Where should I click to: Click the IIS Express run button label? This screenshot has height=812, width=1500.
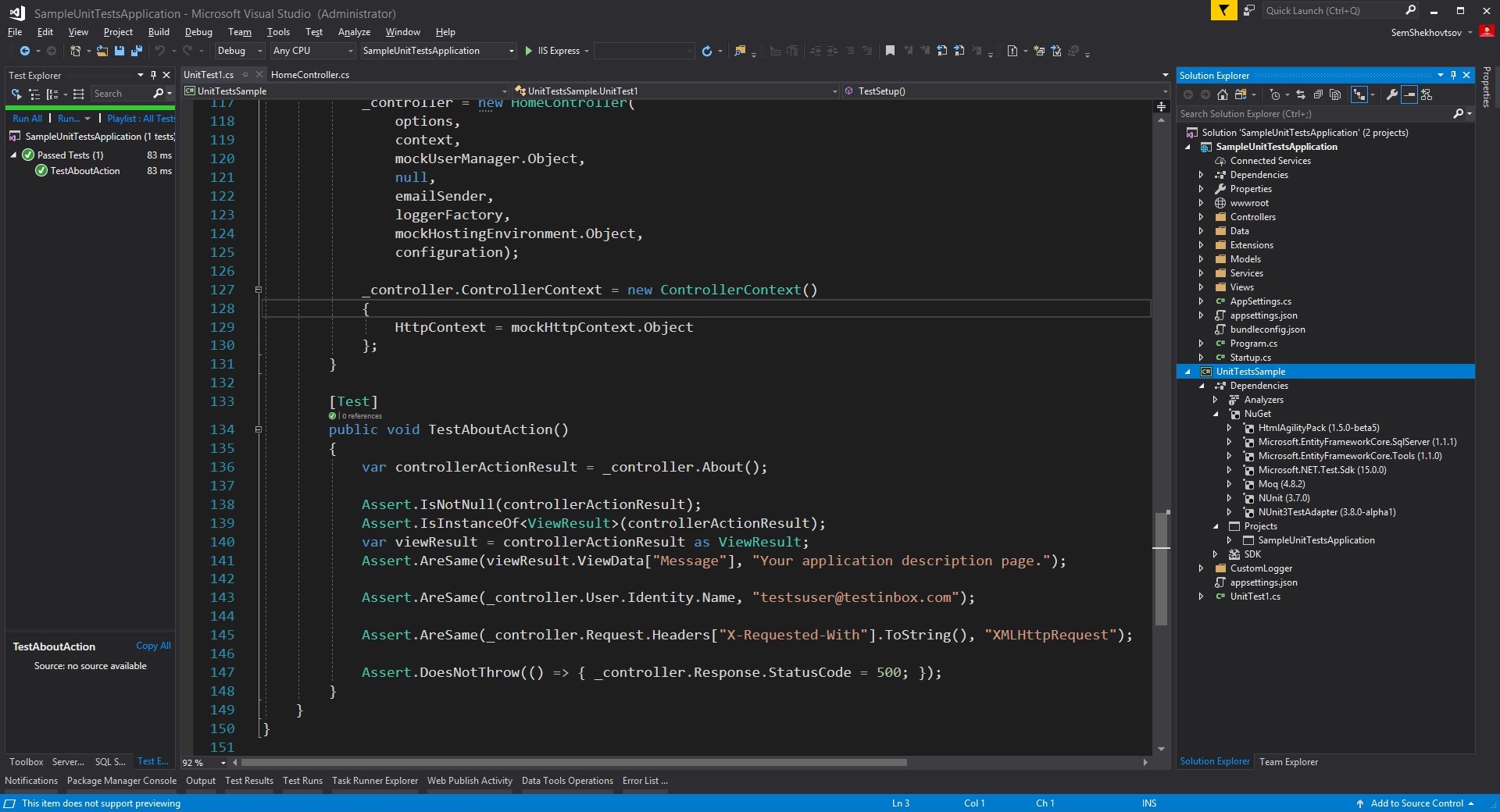(x=559, y=51)
